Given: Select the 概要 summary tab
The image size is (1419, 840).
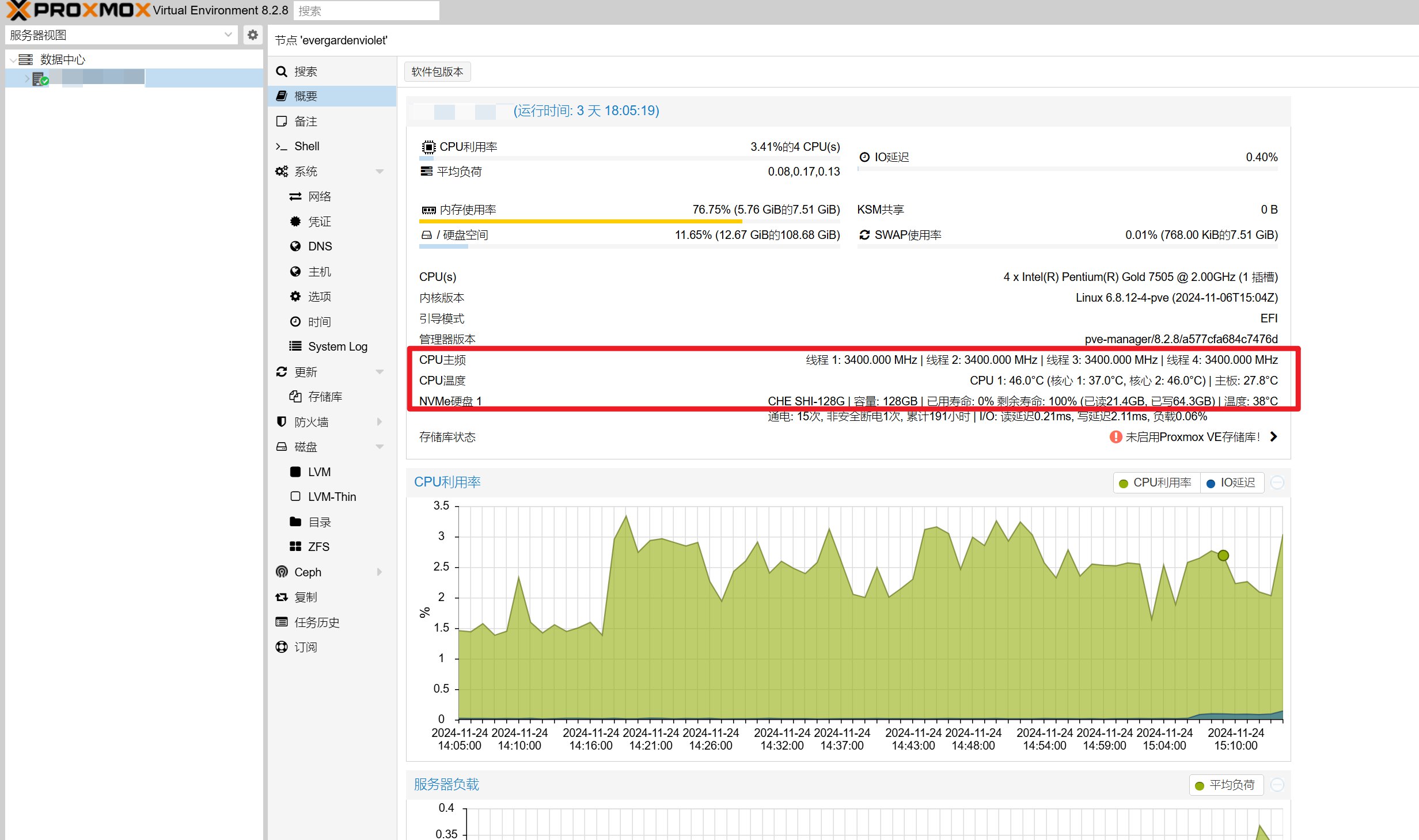Looking at the screenshot, I should coord(305,96).
